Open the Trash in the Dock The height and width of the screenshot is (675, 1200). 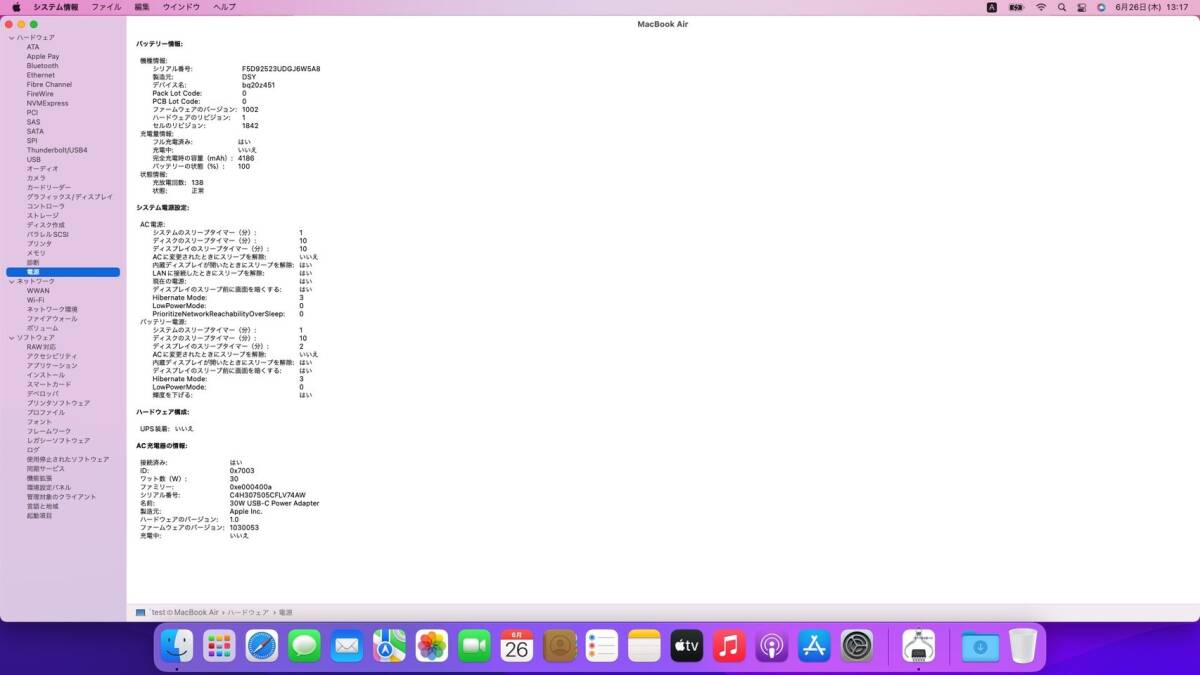1023,647
